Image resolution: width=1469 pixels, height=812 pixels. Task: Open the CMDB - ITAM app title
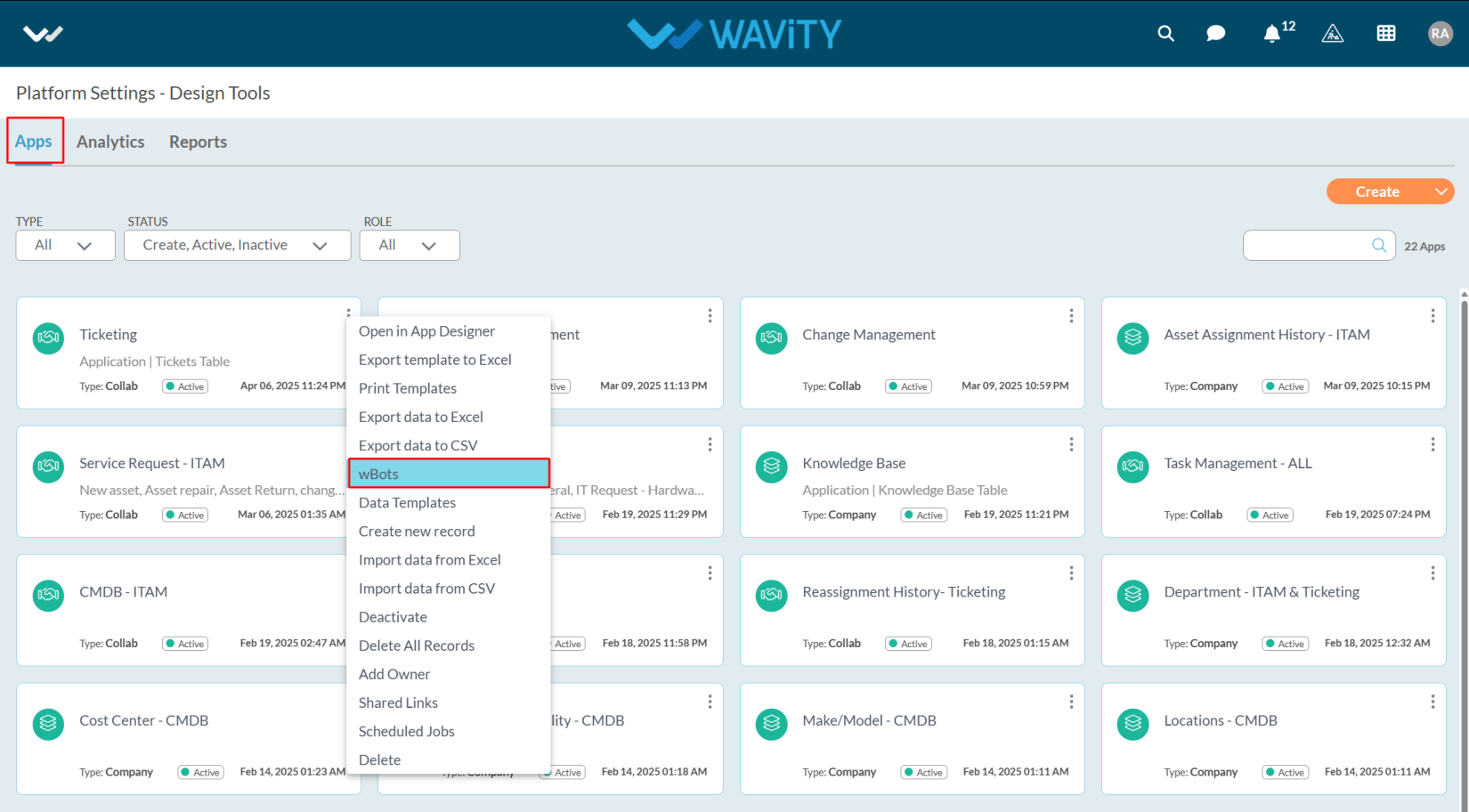tap(124, 592)
